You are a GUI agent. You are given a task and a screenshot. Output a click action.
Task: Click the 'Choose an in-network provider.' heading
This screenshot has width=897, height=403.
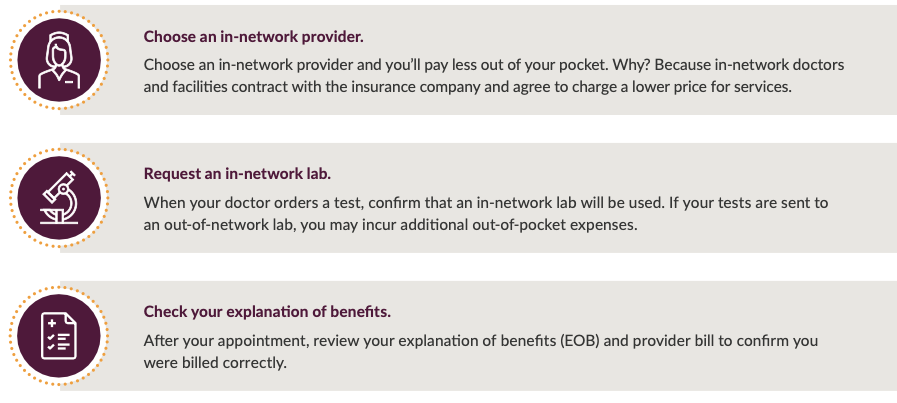[x=253, y=37]
